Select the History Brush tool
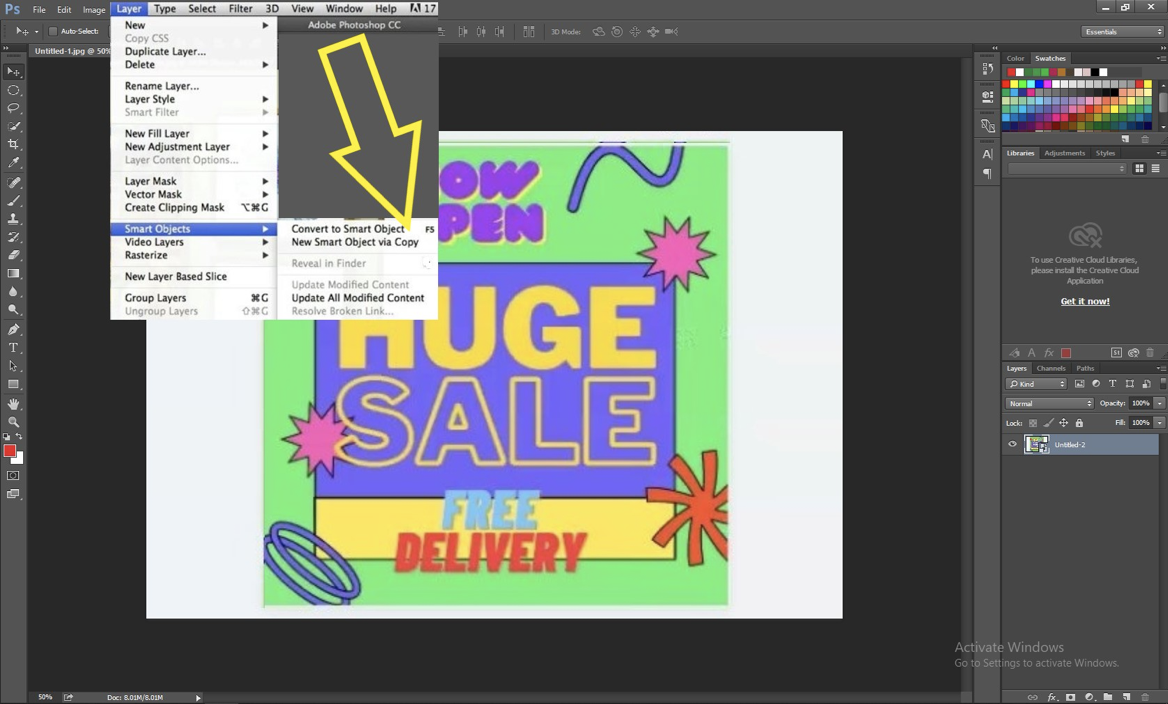The image size is (1168, 704). [x=13, y=237]
